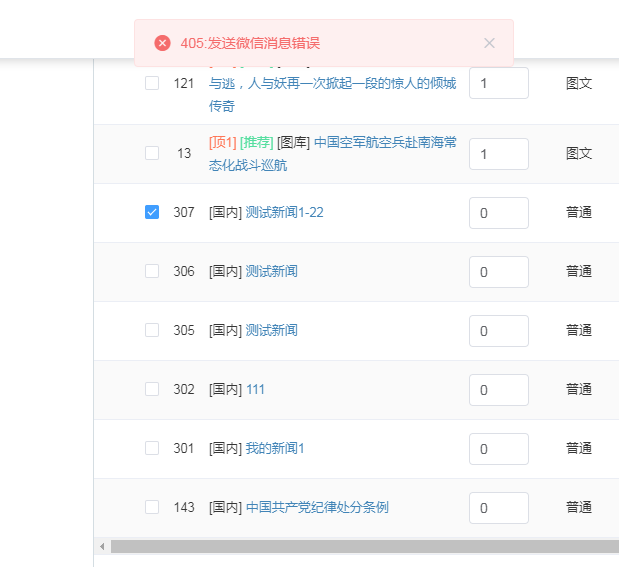Select the checkbox for row 143
This screenshot has height=567, width=619.
[x=152, y=507]
